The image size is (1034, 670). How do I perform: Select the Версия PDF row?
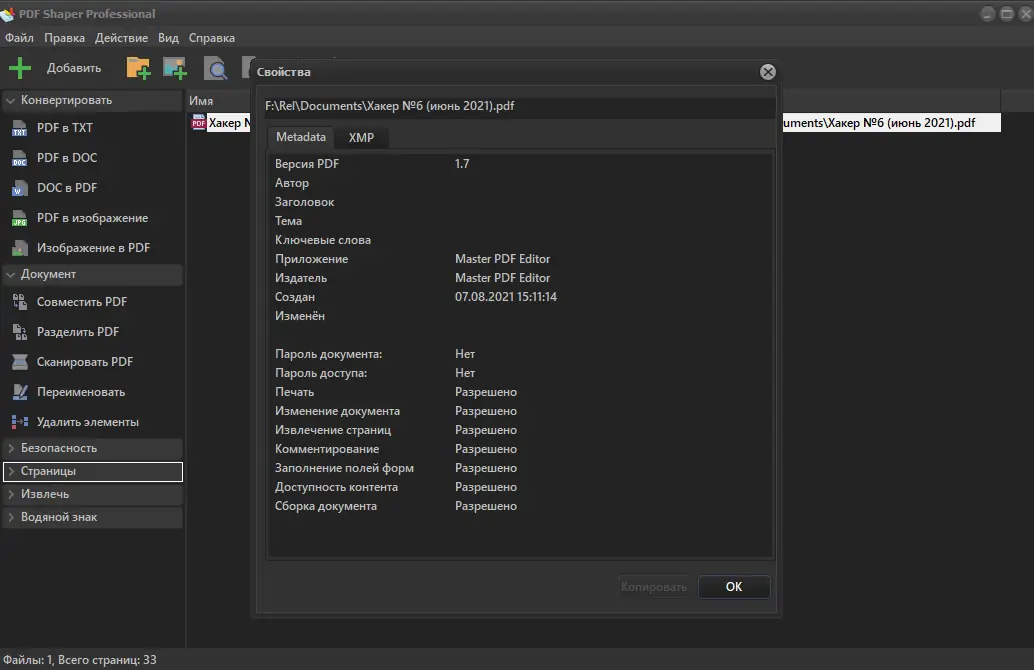520,164
